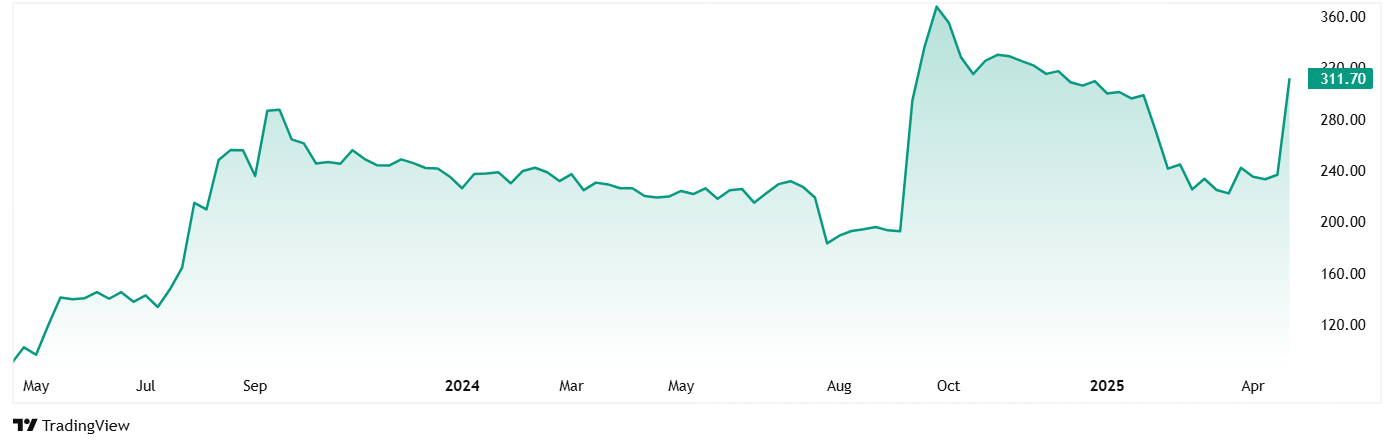Click the Sep time axis label
Viewport: 1394px width, 447px height.
coord(254,386)
